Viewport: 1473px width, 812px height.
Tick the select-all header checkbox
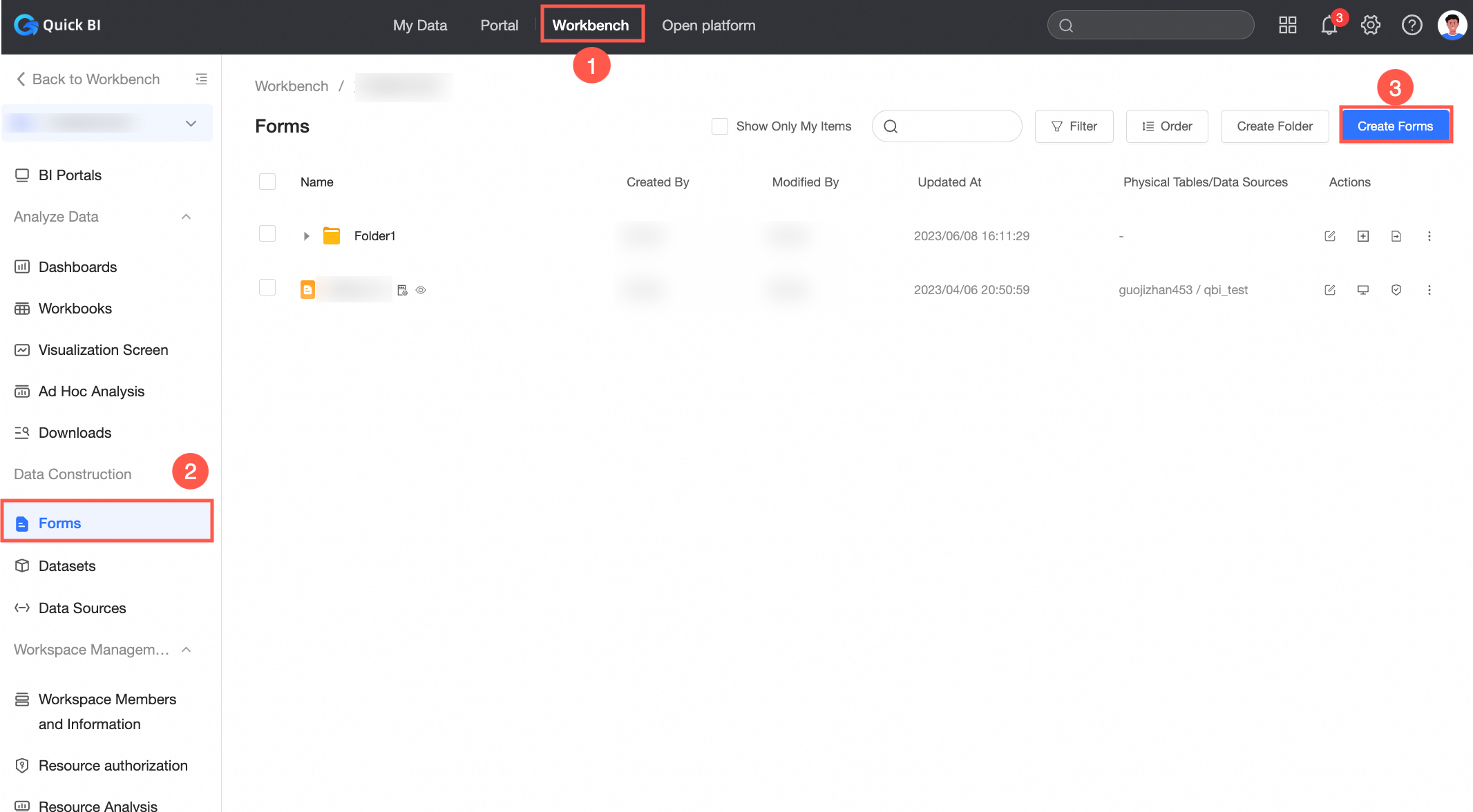(x=267, y=182)
